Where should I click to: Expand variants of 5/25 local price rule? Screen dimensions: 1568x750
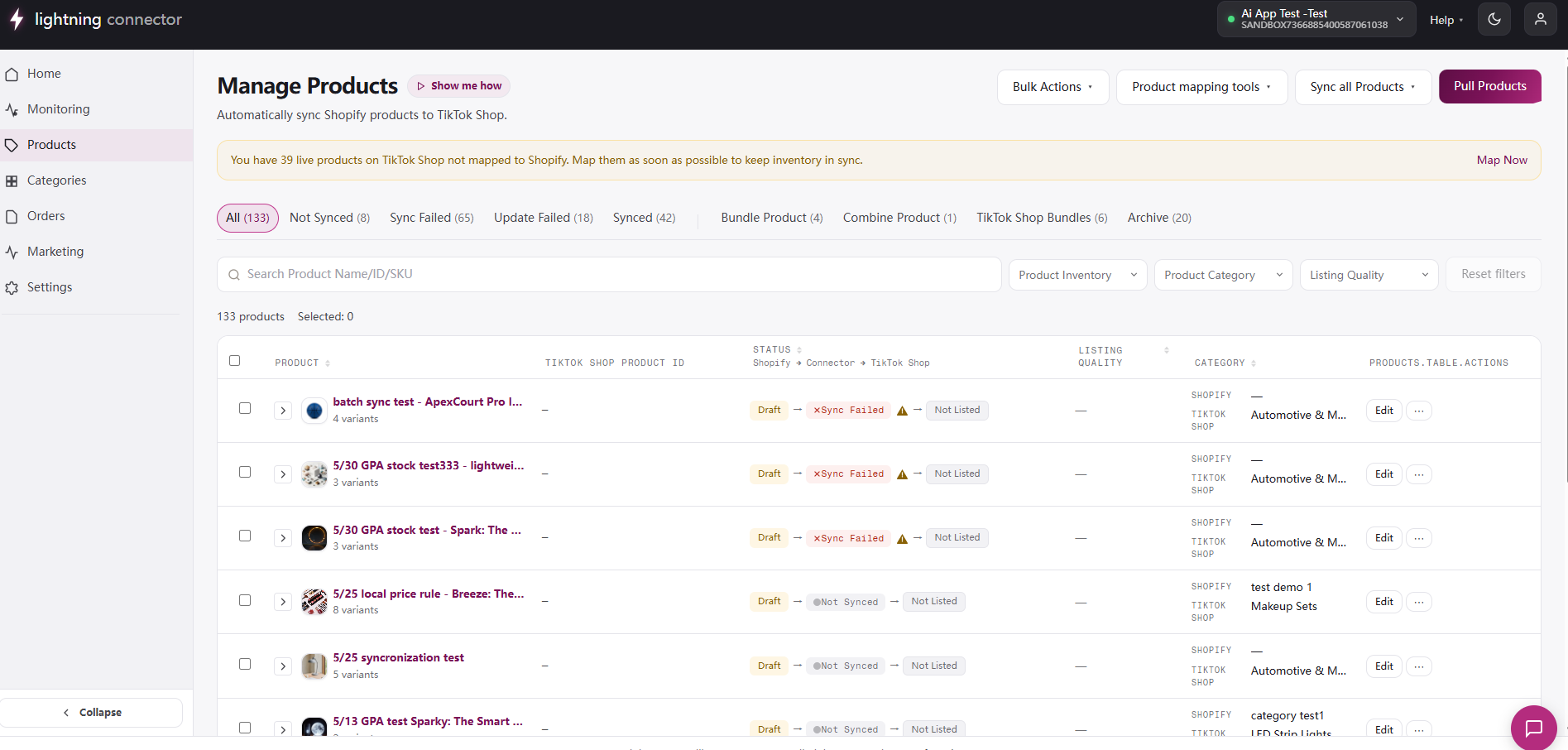coord(283,602)
